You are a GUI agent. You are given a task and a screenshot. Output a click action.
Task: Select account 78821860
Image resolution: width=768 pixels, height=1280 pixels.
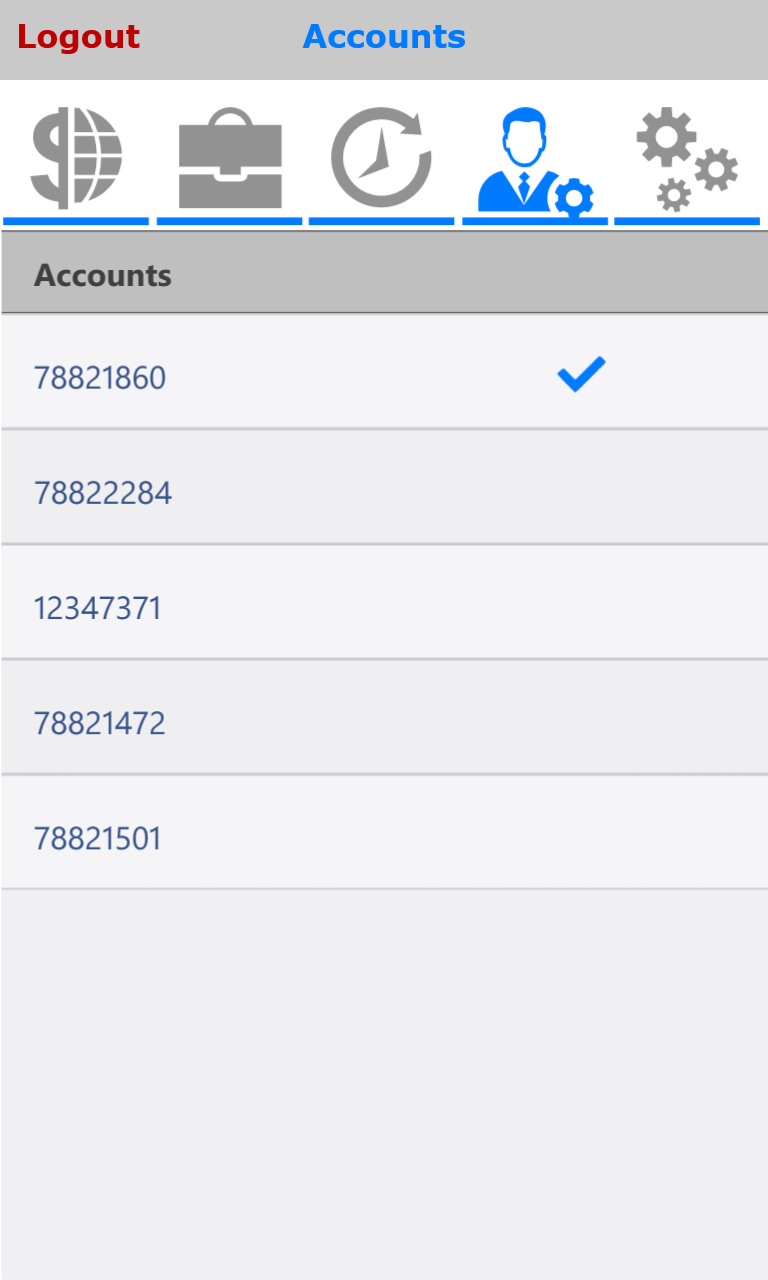[100, 378]
